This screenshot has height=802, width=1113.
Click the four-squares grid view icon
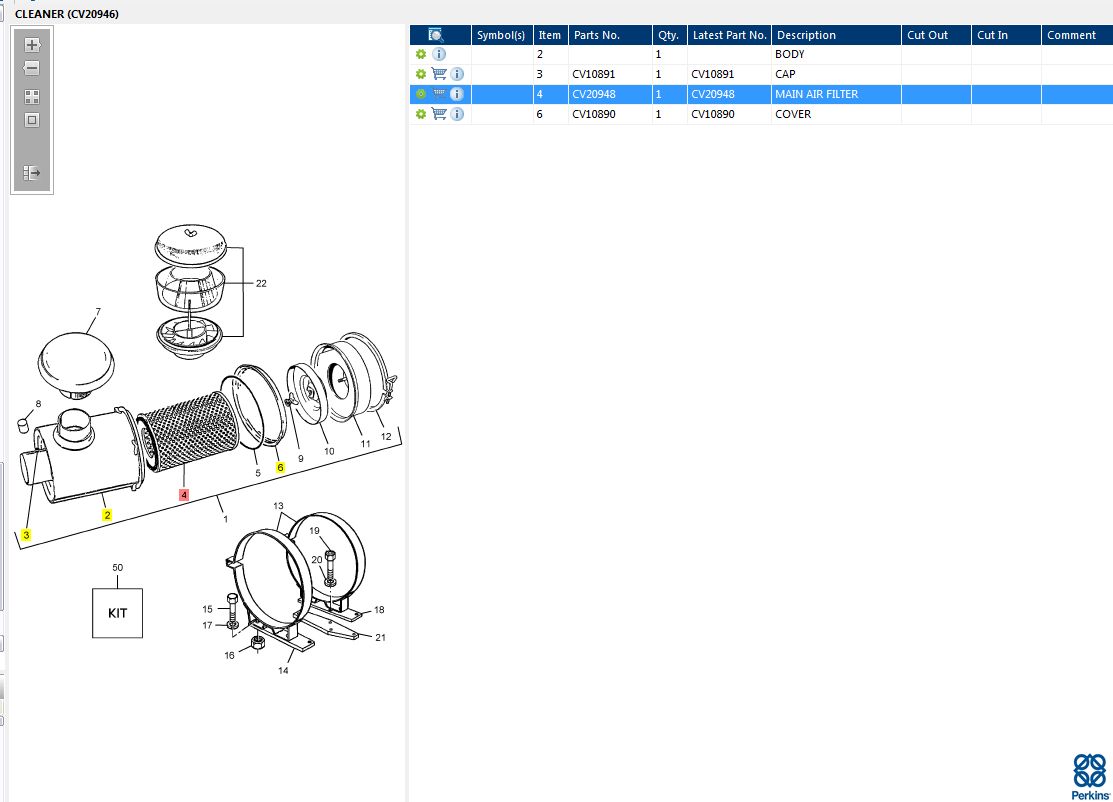coord(32,97)
